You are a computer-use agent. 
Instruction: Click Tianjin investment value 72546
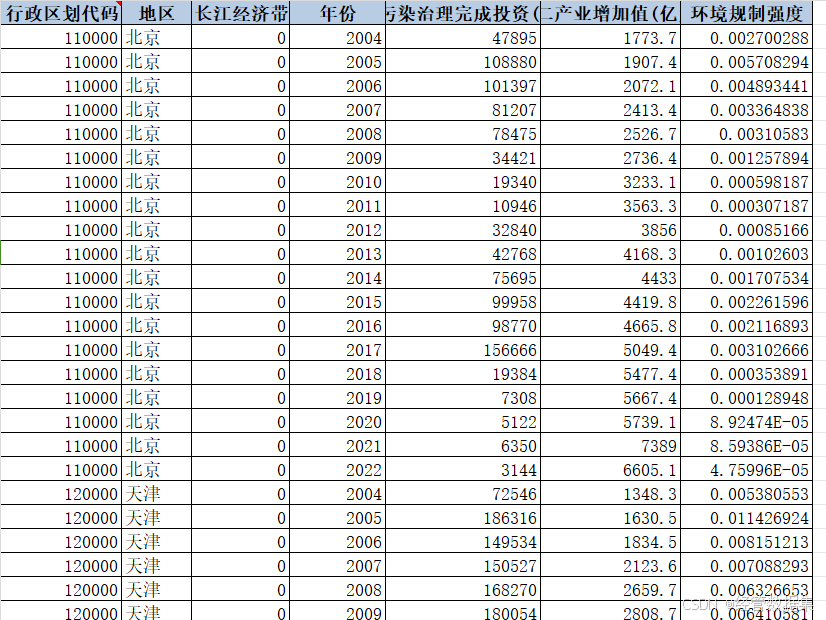coord(463,494)
